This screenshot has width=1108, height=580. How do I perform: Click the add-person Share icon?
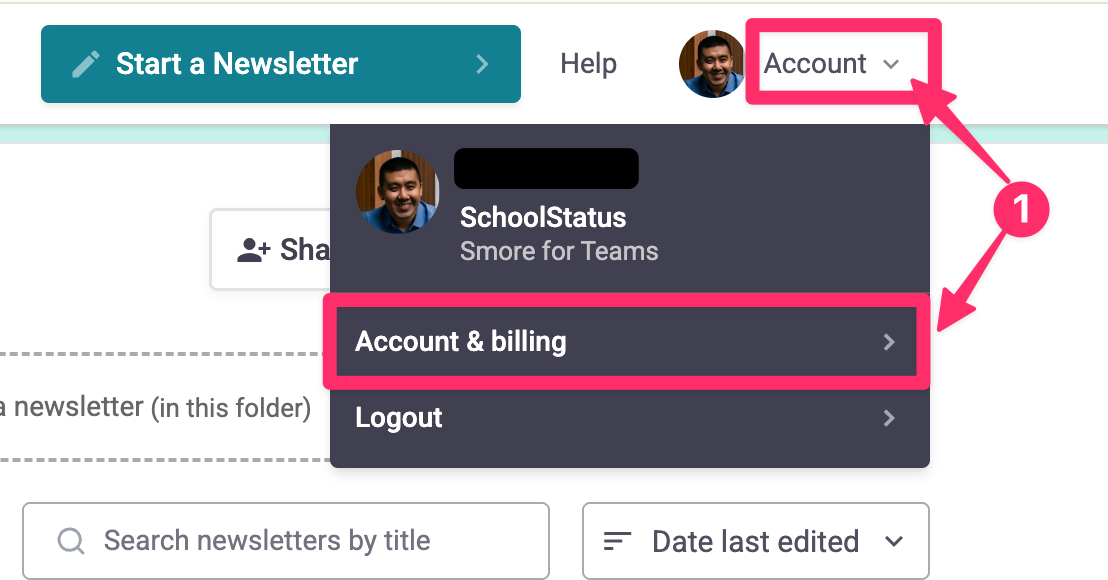click(x=254, y=250)
